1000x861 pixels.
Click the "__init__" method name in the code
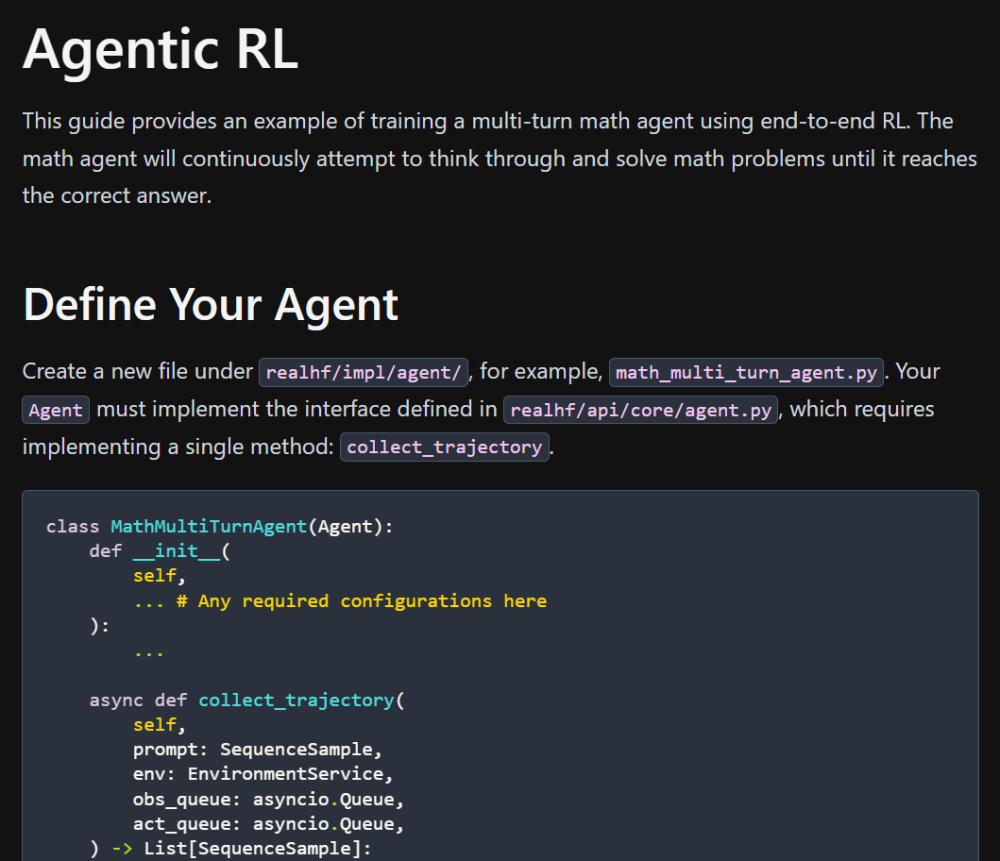click(176, 551)
